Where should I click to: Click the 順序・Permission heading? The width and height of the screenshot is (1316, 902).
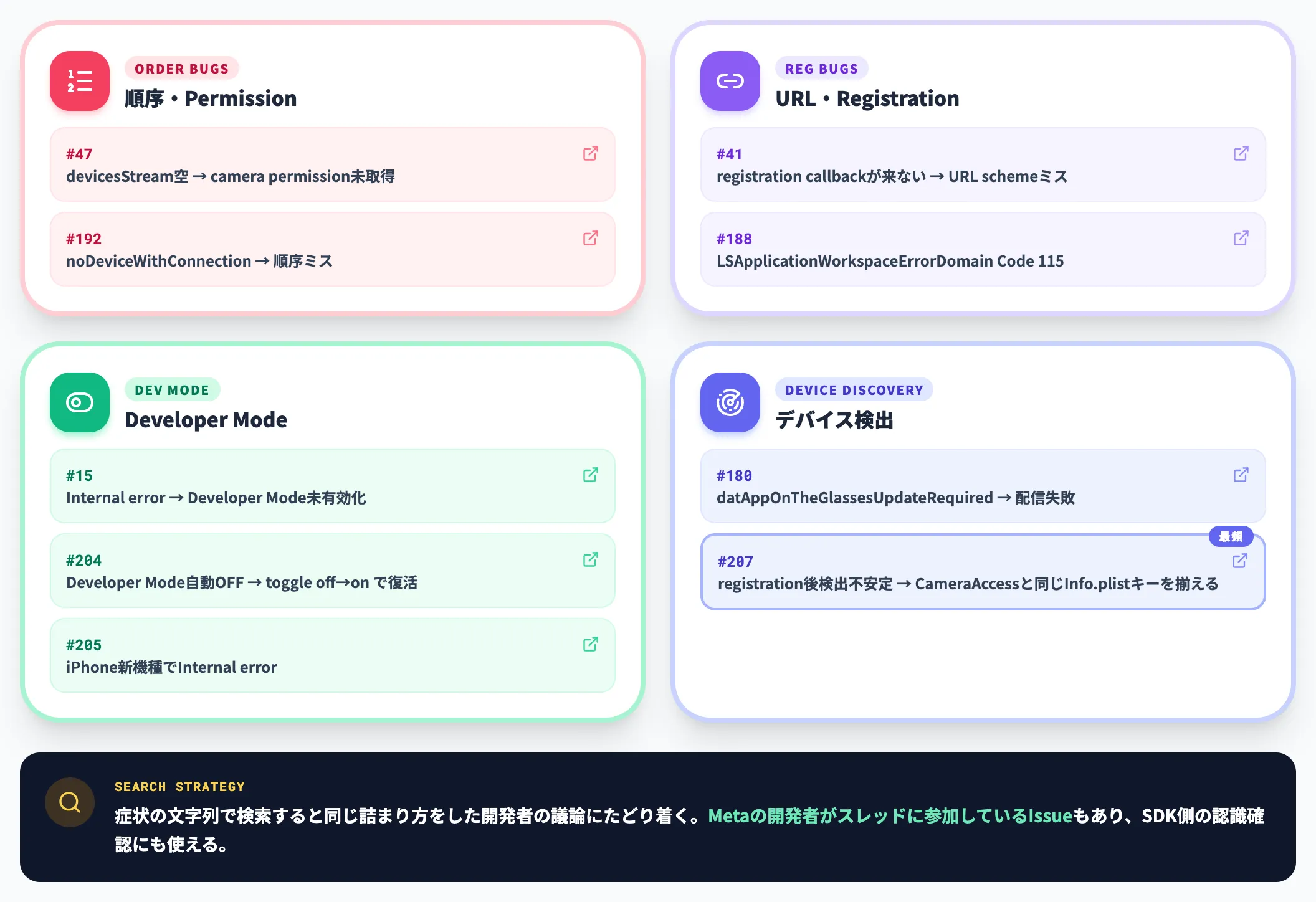211,98
